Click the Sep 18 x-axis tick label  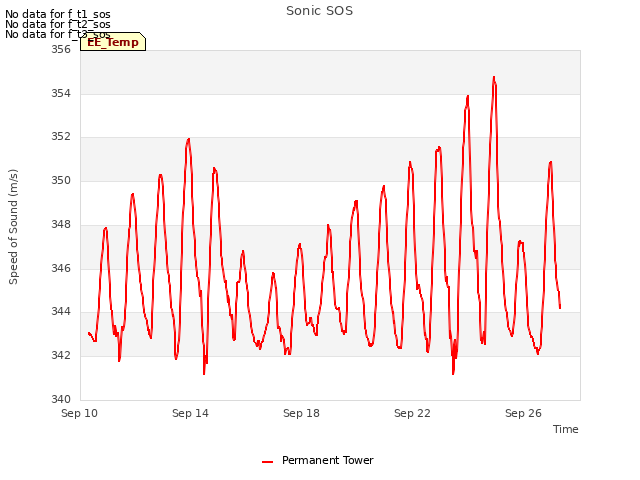pyautogui.click(x=301, y=413)
